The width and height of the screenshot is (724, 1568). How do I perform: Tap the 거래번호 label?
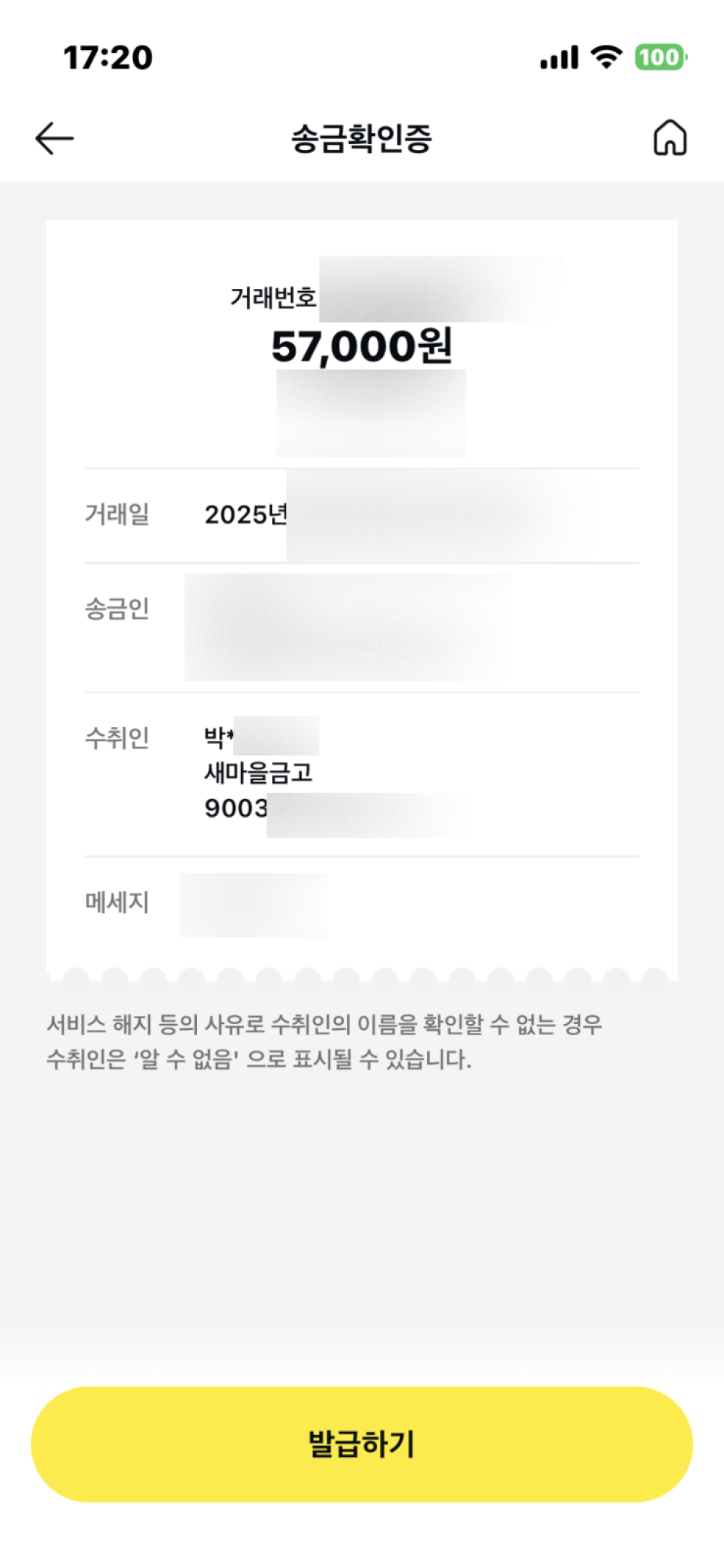[x=273, y=297]
